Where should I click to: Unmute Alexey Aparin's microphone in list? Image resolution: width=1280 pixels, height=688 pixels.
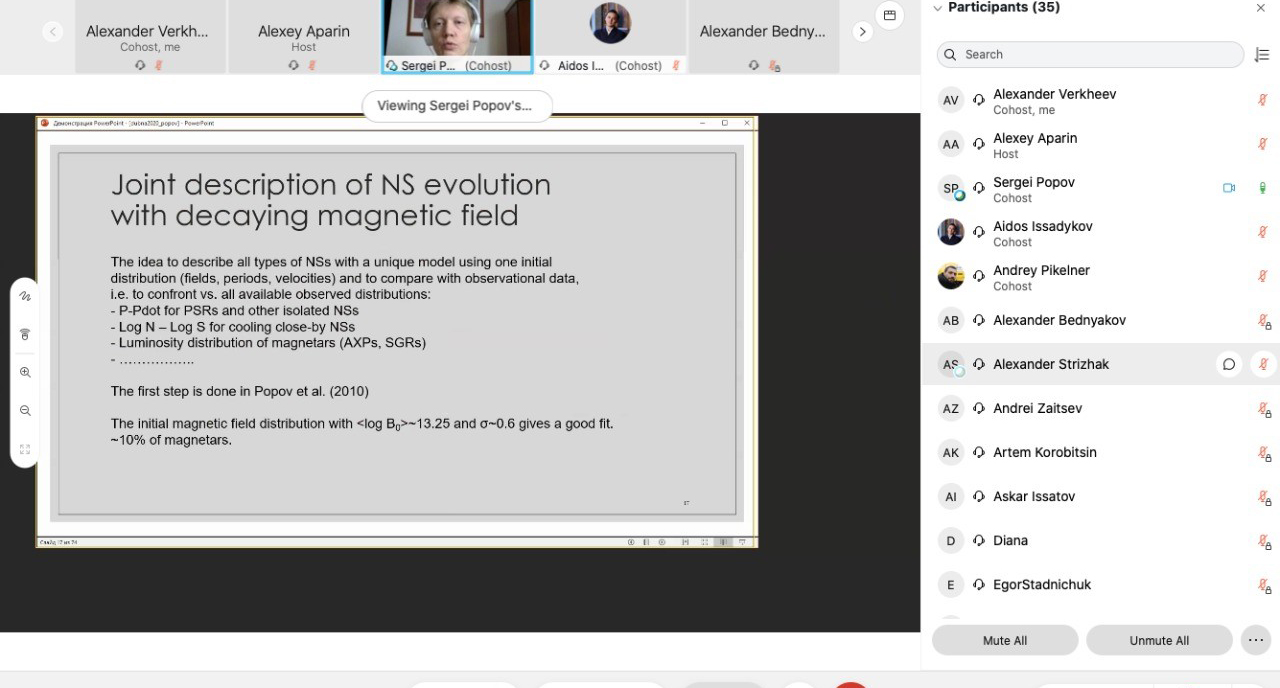pos(1263,144)
